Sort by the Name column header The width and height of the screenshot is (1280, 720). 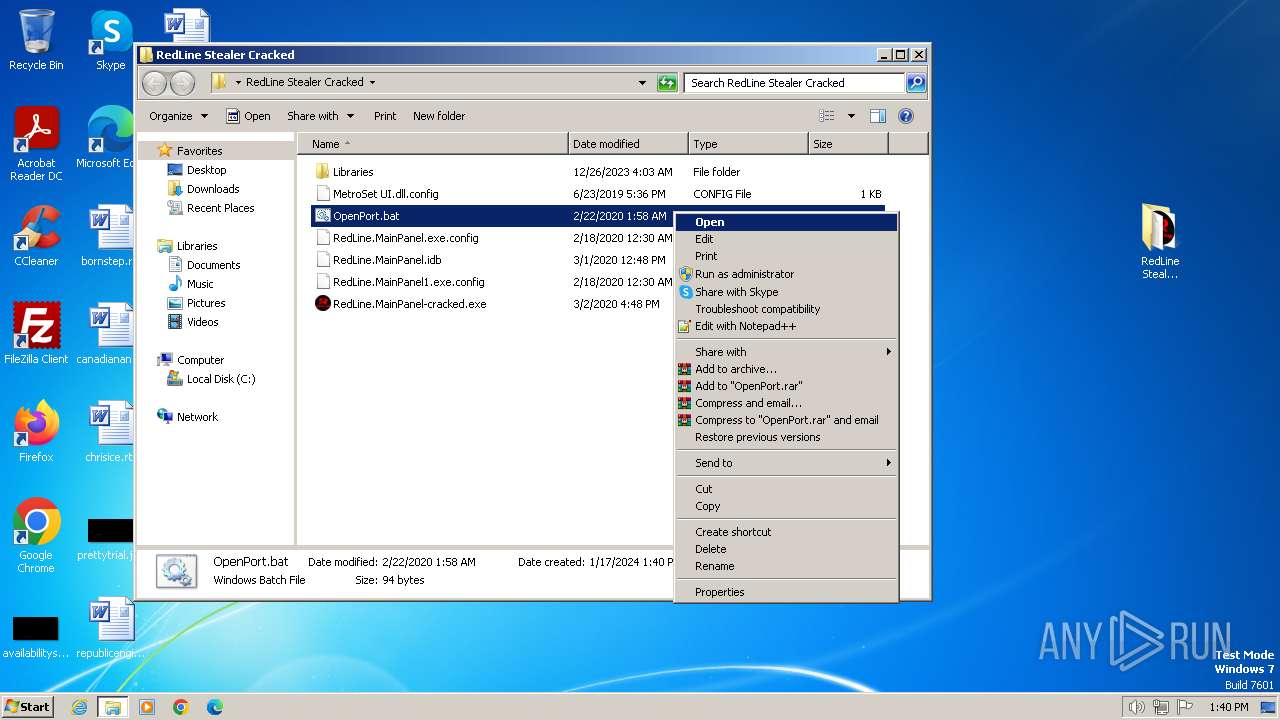pyautogui.click(x=433, y=144)
